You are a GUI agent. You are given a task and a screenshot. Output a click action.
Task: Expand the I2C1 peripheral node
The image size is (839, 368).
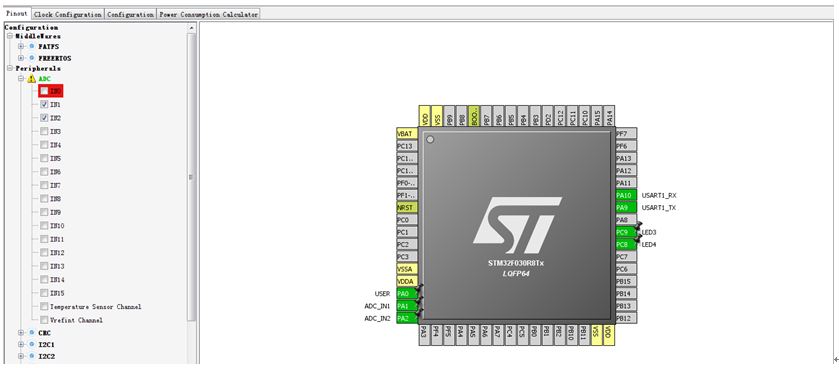[x=21, y=344]
